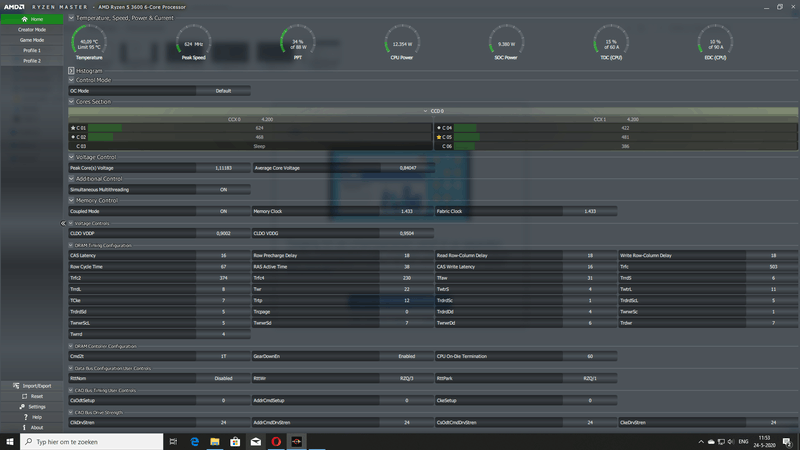The image size is (800, 450).
Task: Click the GearDownEn Enabled value
Action: 407,357
